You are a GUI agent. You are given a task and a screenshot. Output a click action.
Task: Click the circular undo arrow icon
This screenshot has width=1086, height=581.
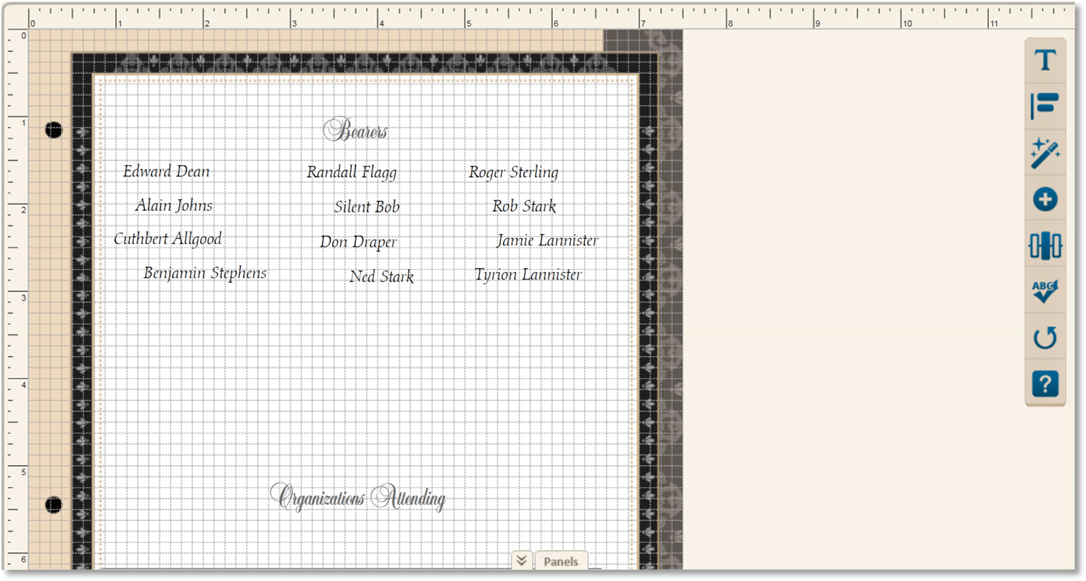1045,338
